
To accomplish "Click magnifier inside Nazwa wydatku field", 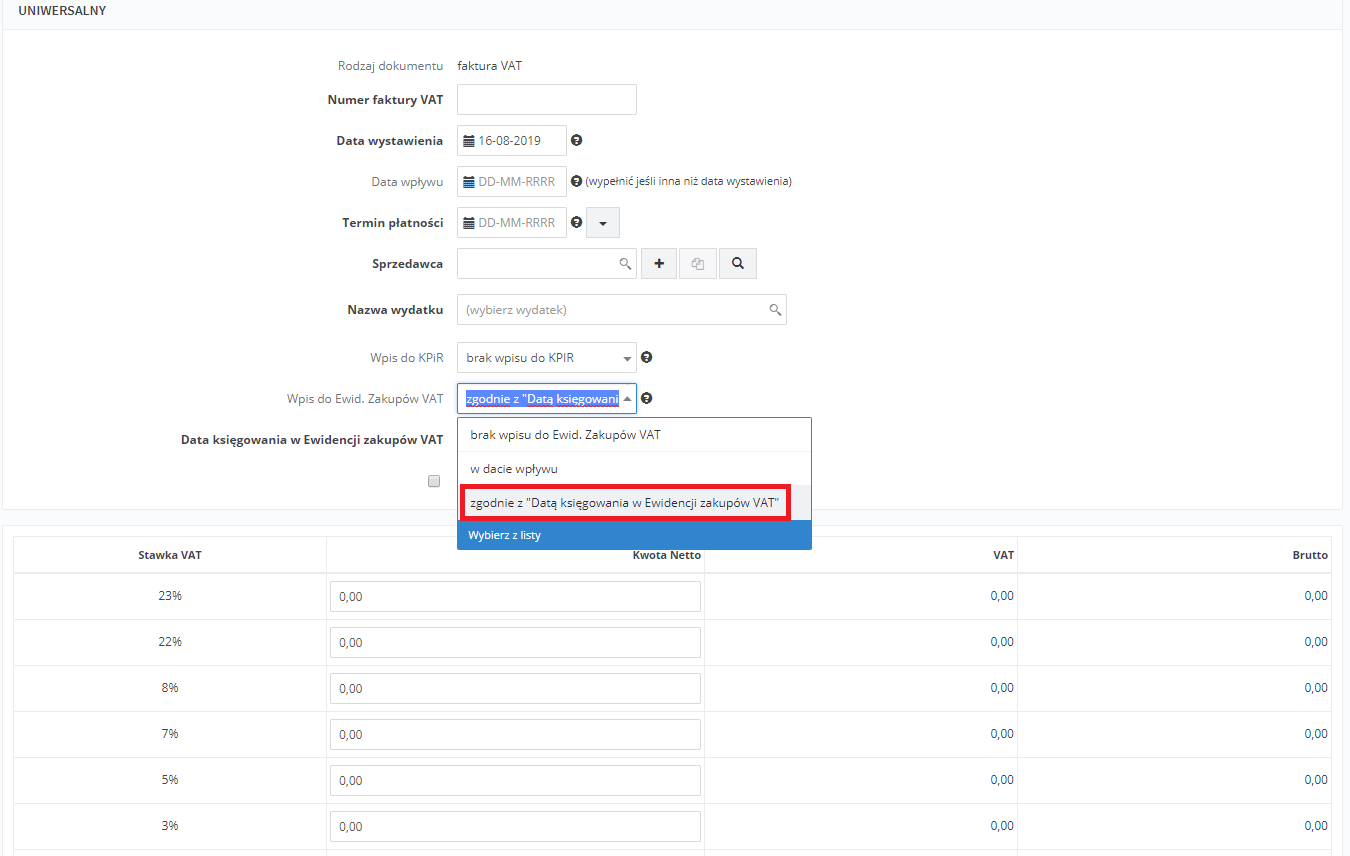I will [x=775, y=310].
